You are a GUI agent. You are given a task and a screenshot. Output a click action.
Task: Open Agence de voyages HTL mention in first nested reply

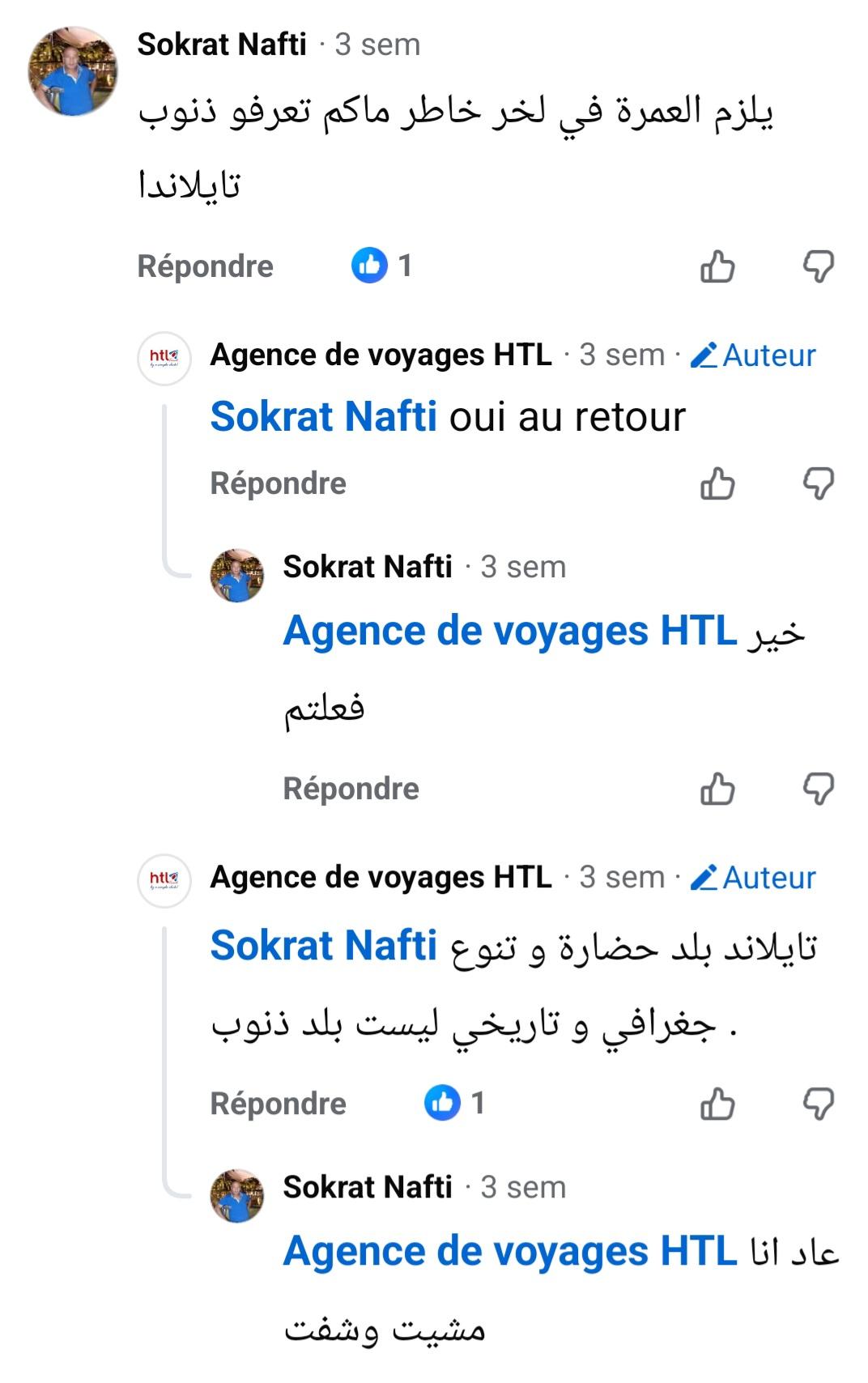[x=509, y=632]
